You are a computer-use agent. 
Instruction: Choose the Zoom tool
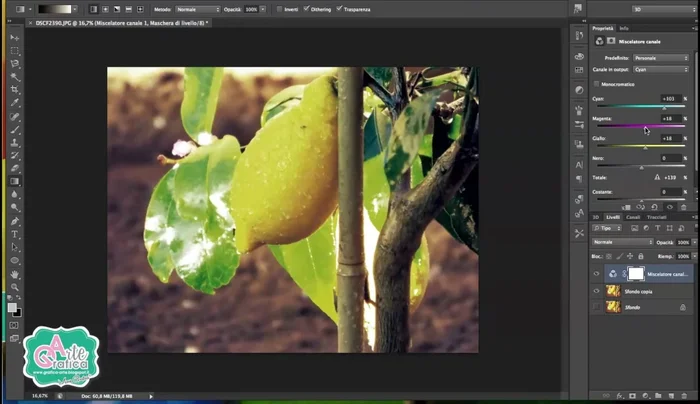[x=14, y=286]
